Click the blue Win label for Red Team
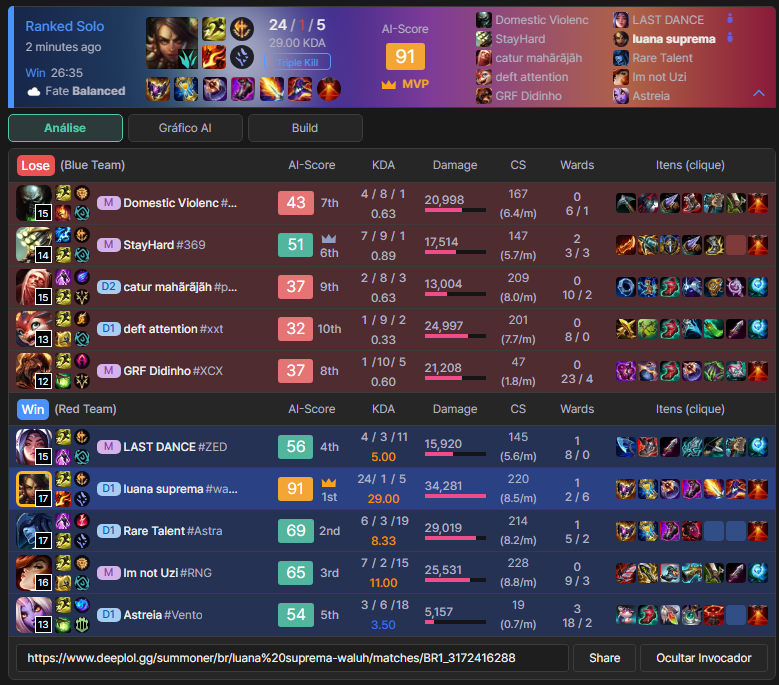 pyautogui.click(x=33, y=409)
